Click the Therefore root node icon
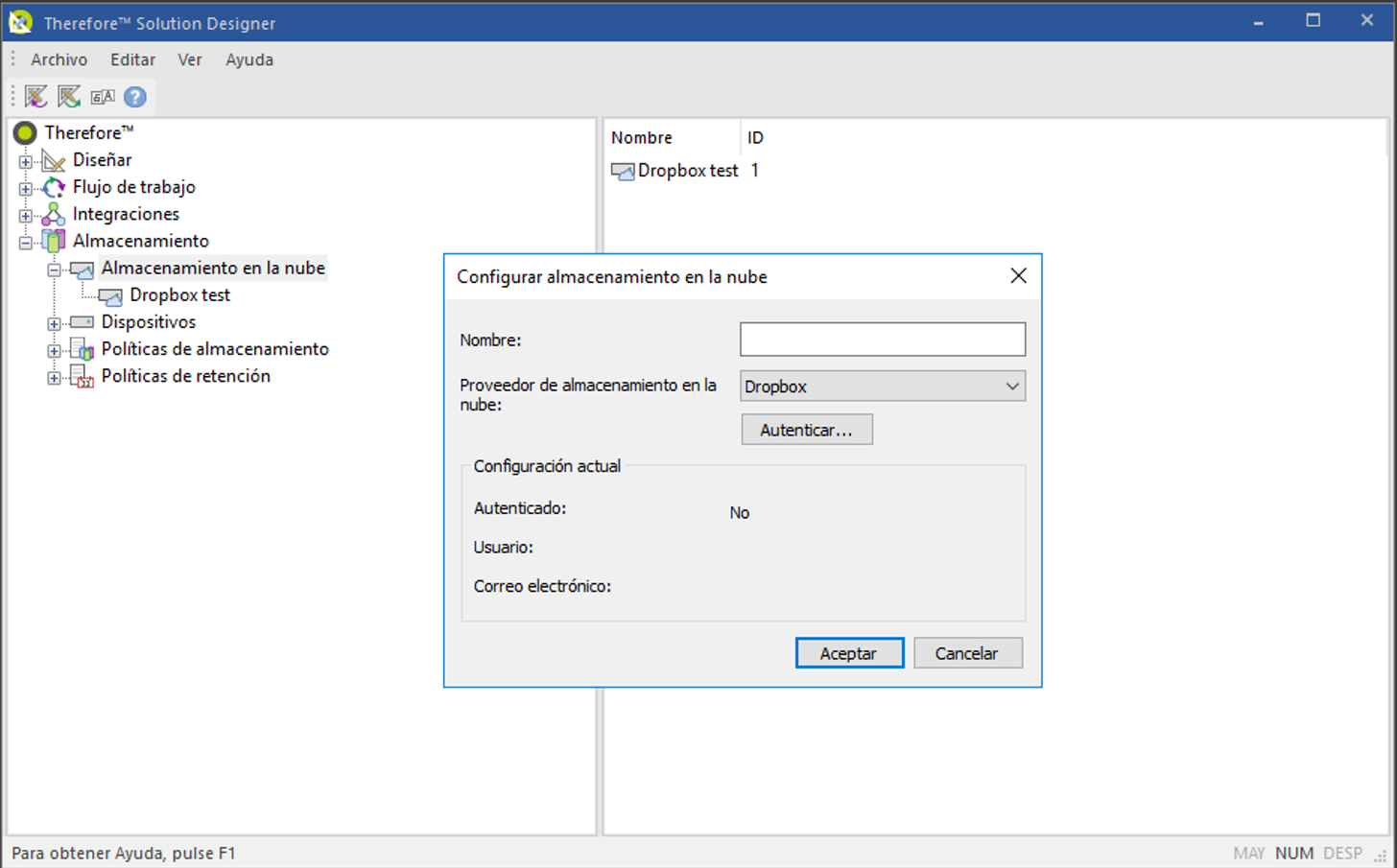Image resolution: width=1397 pixels, height=868 pixels. [x=25, y=132]
